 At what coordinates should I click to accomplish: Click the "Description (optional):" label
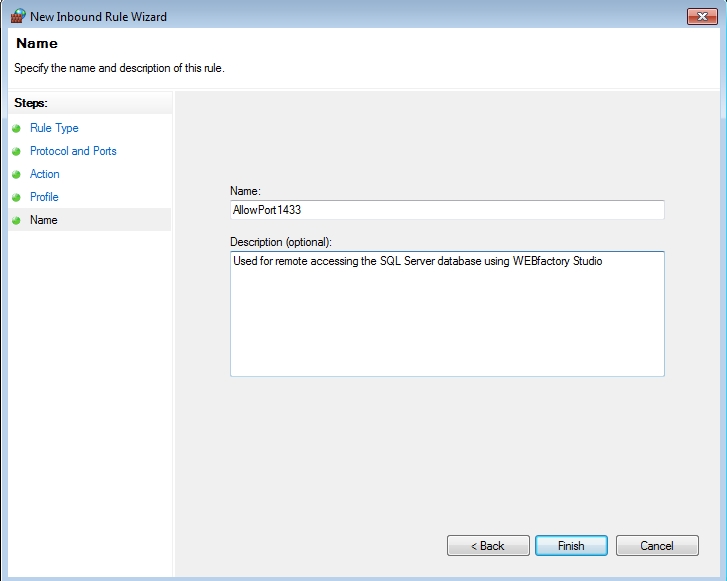(x=280, y=242)
